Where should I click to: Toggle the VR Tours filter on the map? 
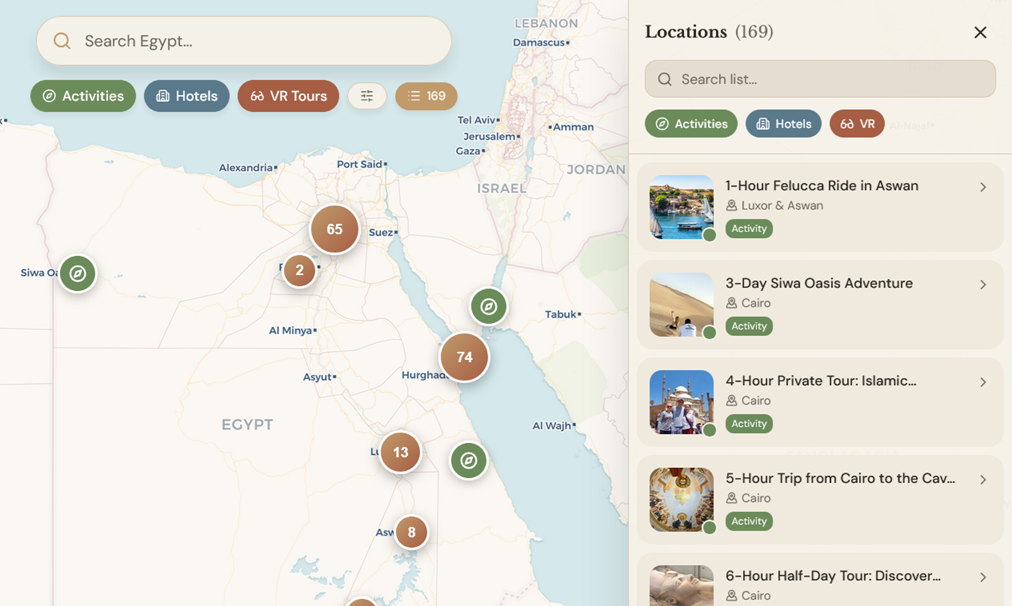[288, 96]
